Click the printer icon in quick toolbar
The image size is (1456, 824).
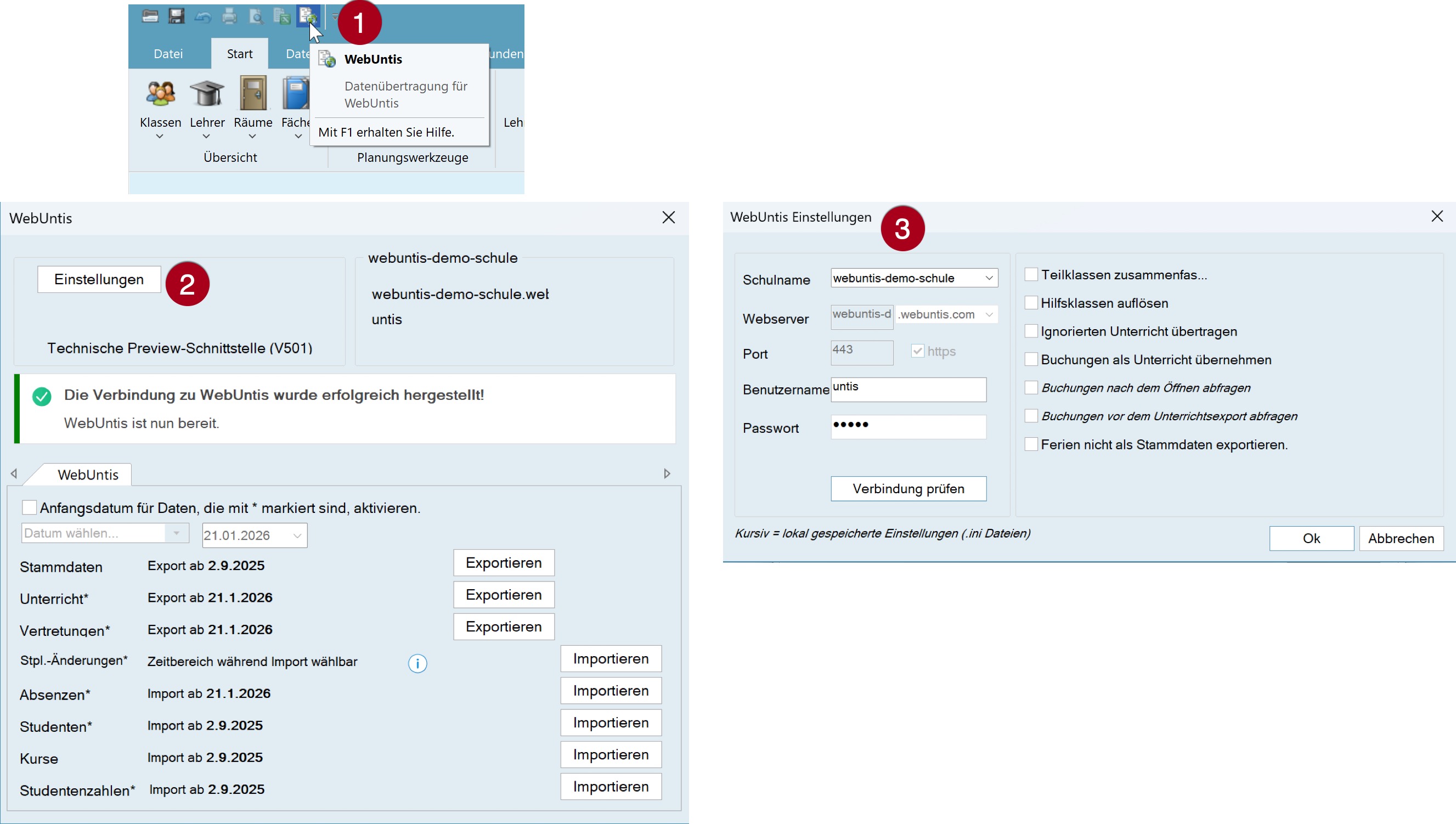point(229,16)
